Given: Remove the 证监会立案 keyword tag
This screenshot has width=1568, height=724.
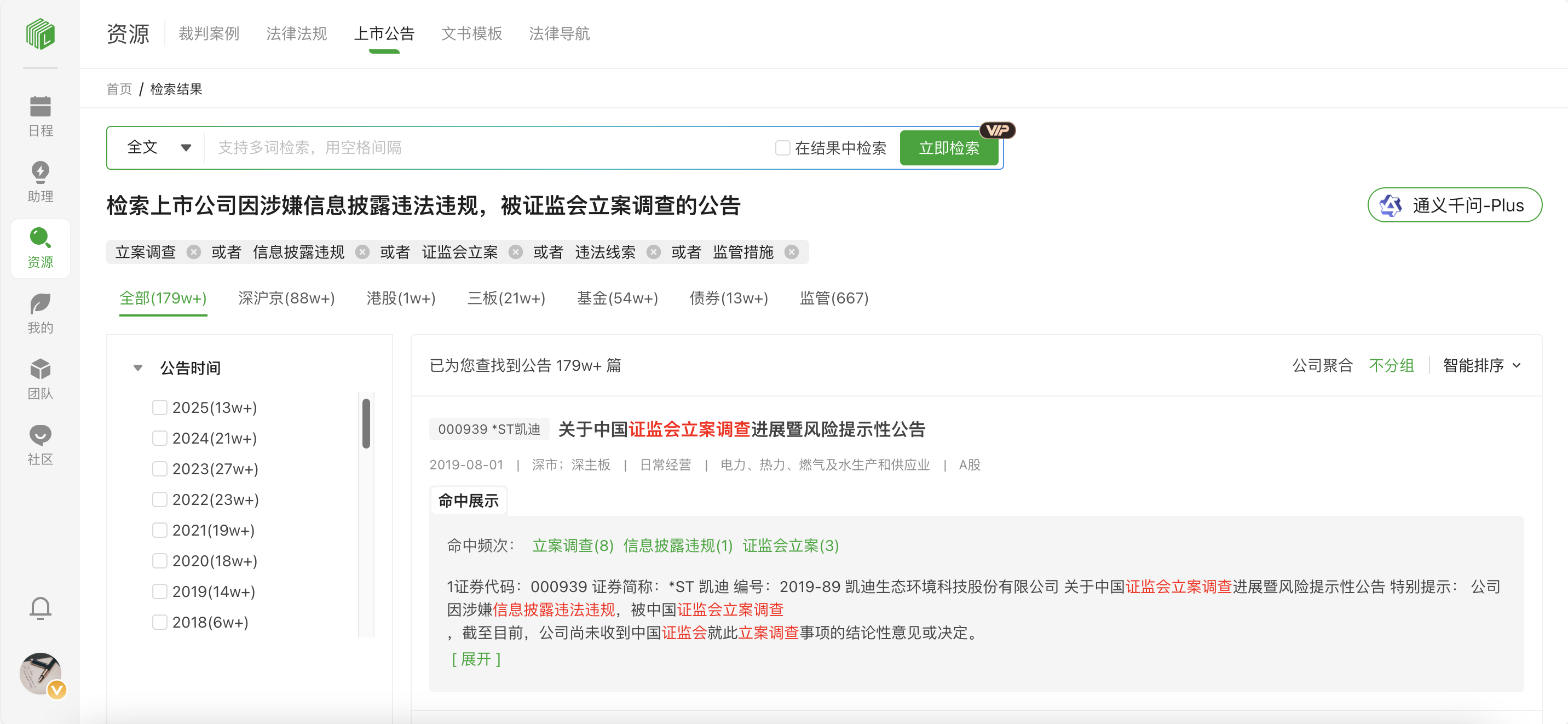Looking at the screenshot, I should 516,252.
